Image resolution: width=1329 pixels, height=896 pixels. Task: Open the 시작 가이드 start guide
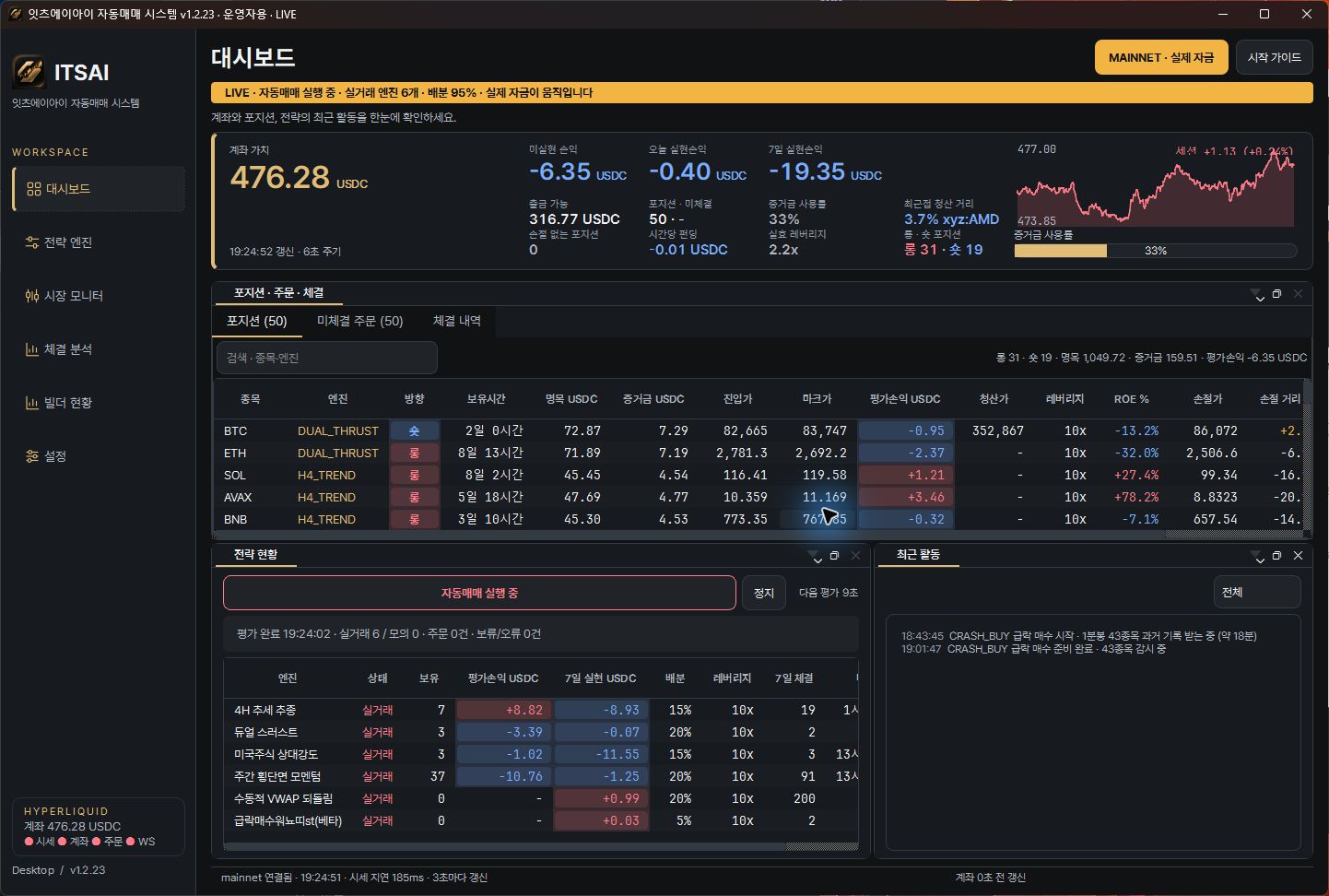tap(1274, 57)
